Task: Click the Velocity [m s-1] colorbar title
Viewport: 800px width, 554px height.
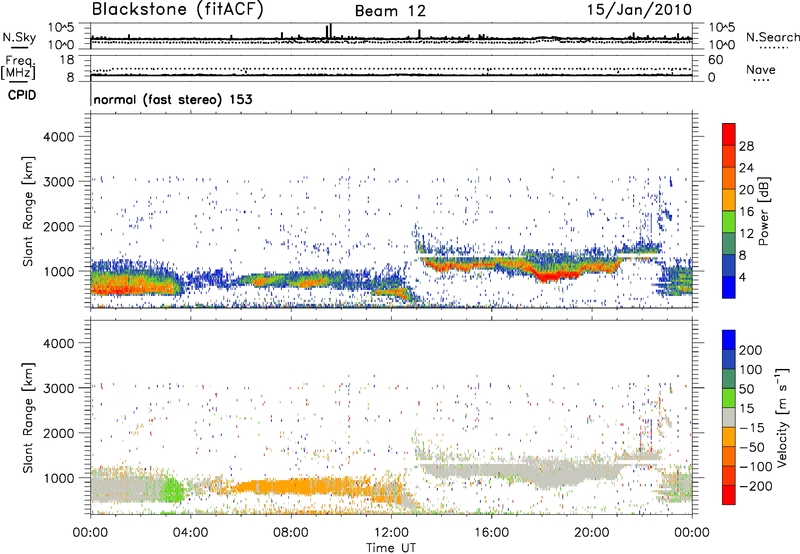Action: 782,417
